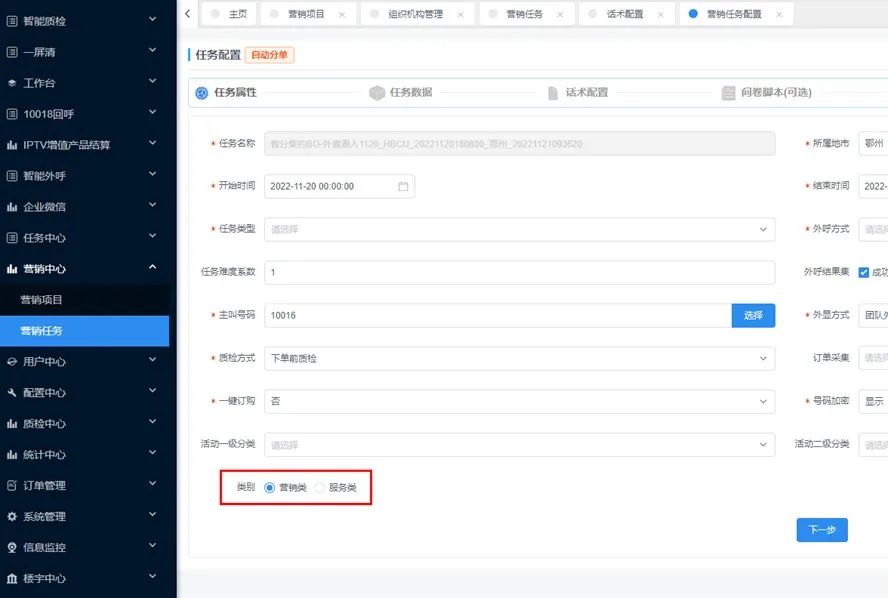
Task: Click the 任务数据 cube step icon
Action: click(x=377, y=93)
